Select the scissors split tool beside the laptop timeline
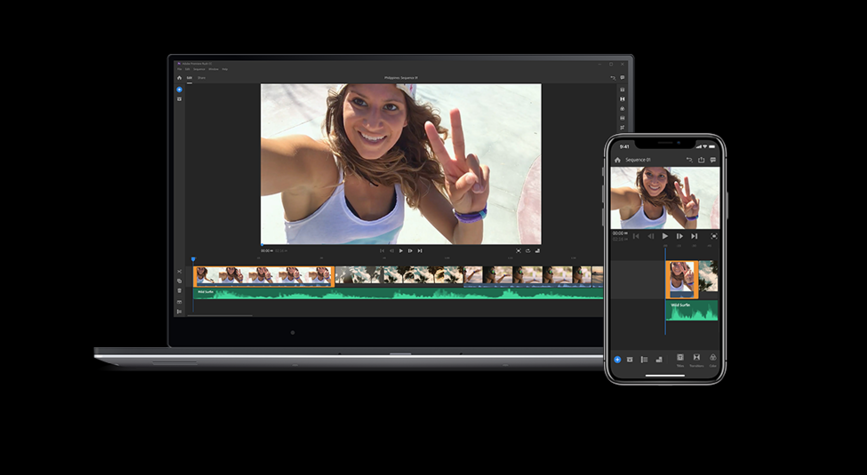 pos(180,272)
